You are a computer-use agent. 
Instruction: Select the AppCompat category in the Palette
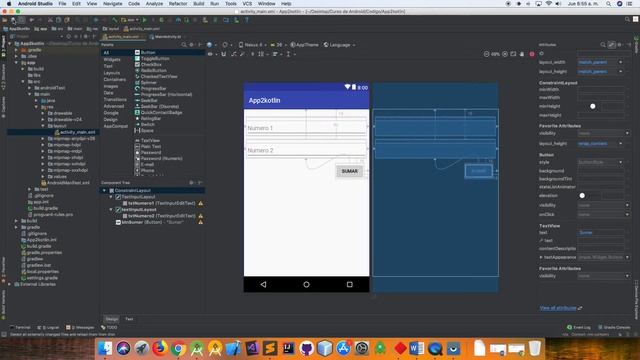point(116,126)
